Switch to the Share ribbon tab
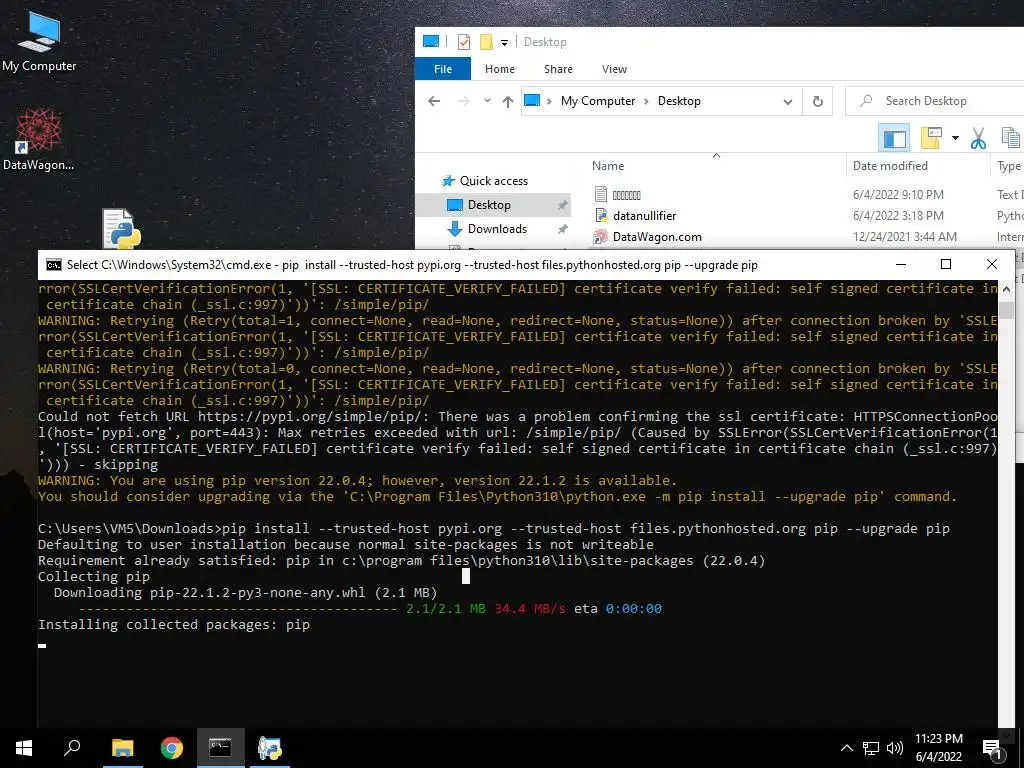 click(558, 69)
